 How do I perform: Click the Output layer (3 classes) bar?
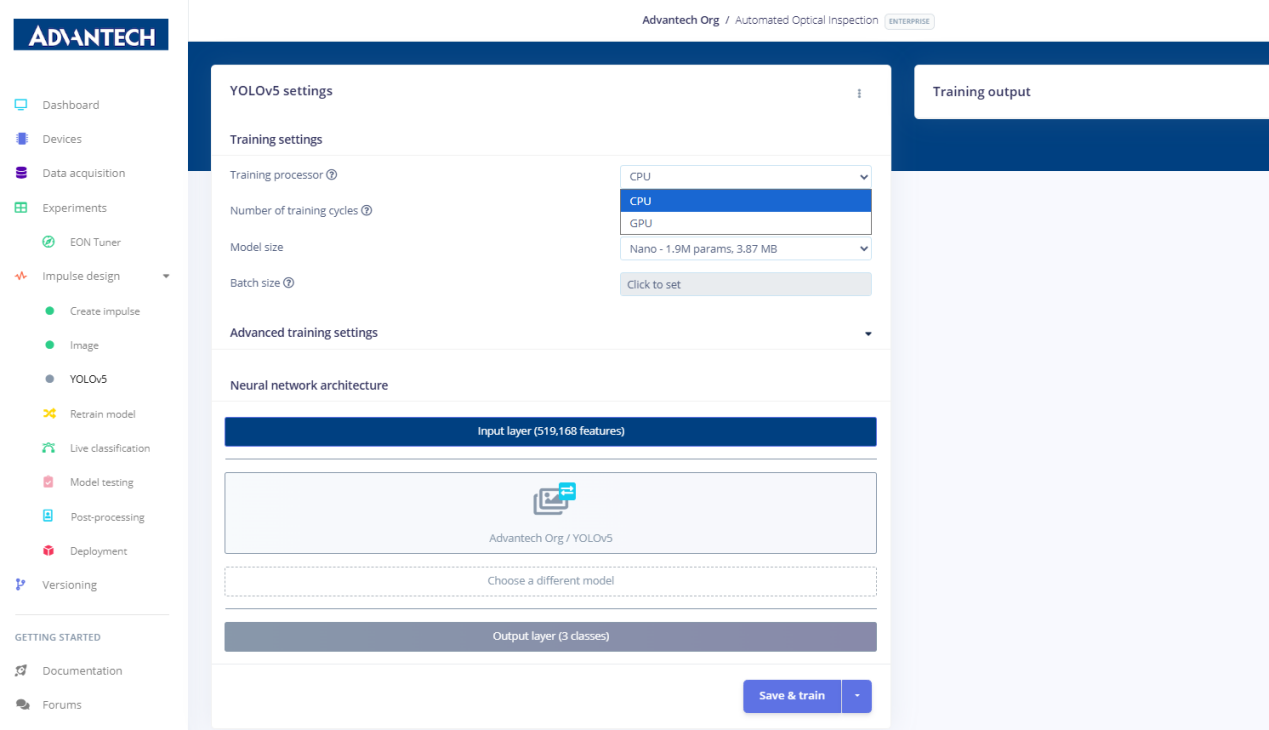click(550, 637)
